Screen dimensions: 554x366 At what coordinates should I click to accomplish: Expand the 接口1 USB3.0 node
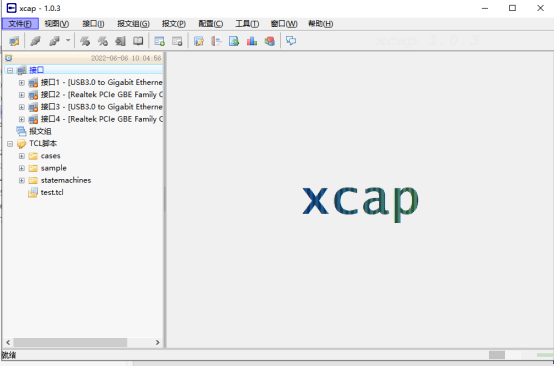click(x=22, y=83)
